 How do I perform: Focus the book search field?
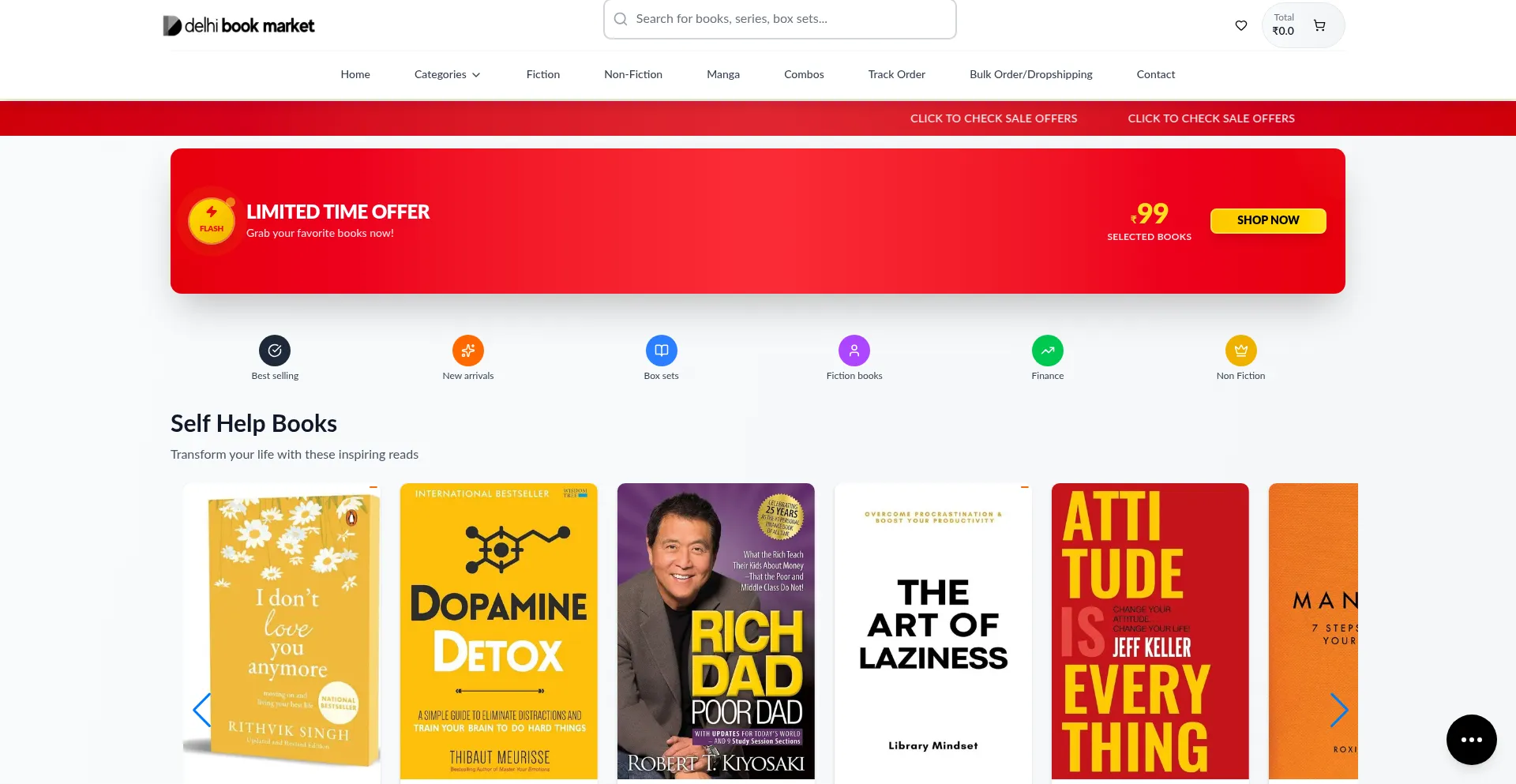click(x=780, y=19)
